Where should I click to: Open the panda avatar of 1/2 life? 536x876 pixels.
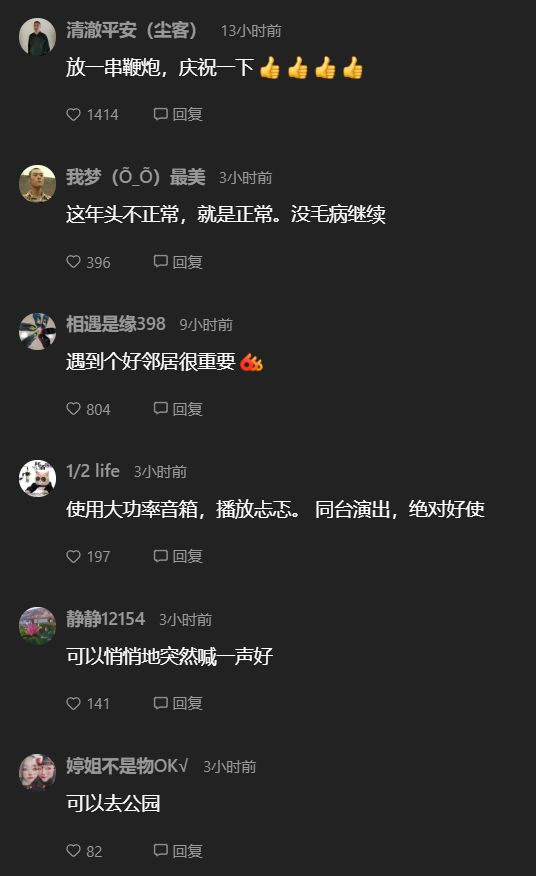coord(37,478)
